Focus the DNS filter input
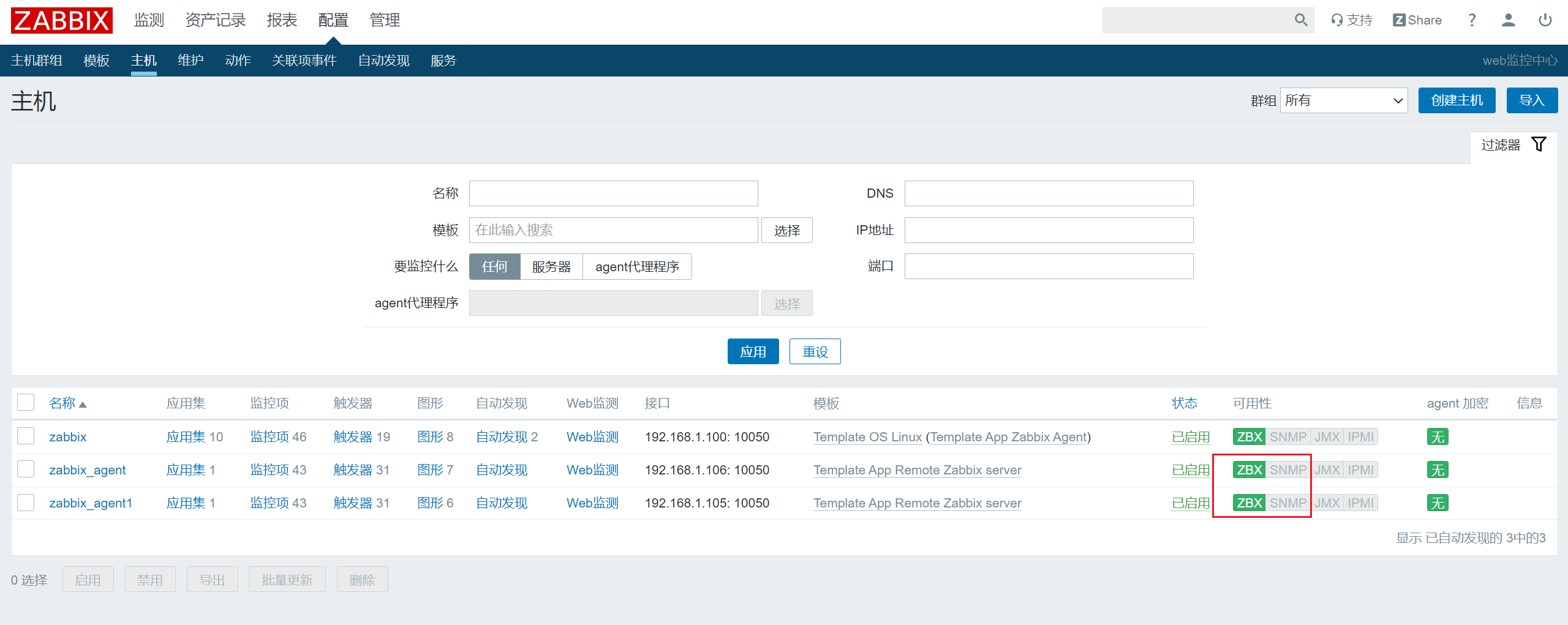Viewport: 1568px width, 625px height. (1049, 193)
